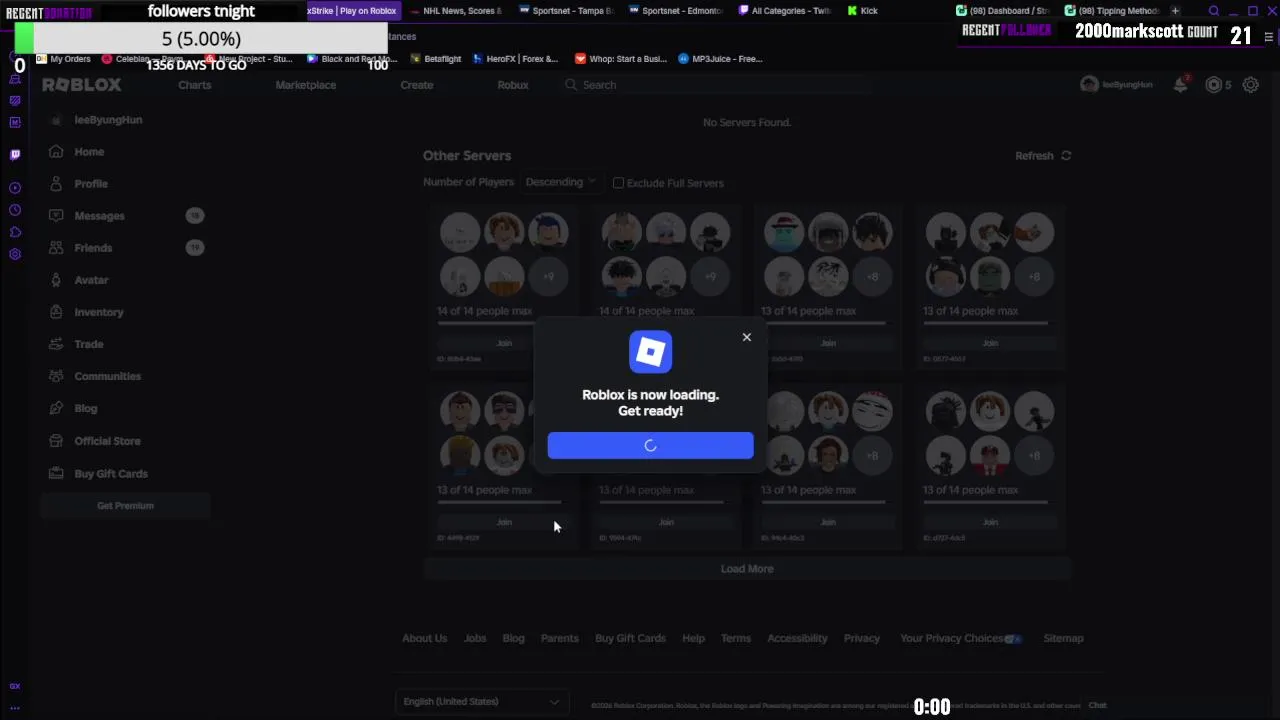Click the Roblox logo in the loading dialog
The height and width of the screenshot is (720, 1280).
pos(650,352)
